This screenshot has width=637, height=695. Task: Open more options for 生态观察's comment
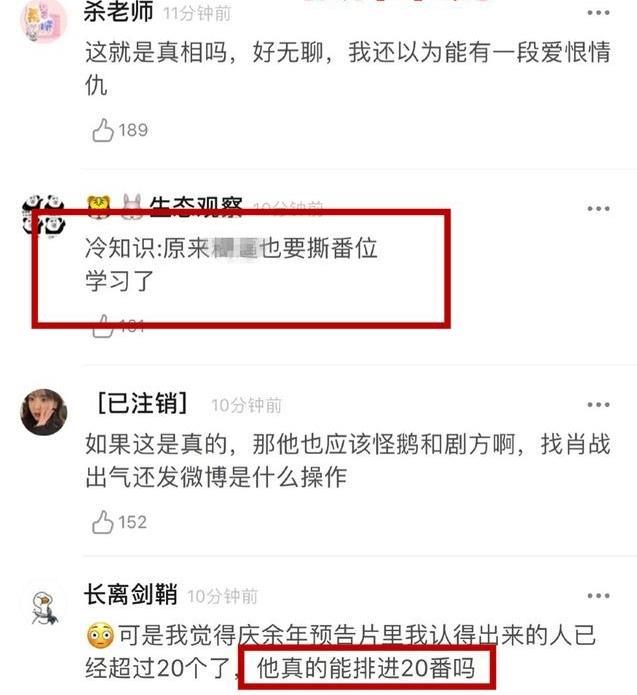coord(598,209)
